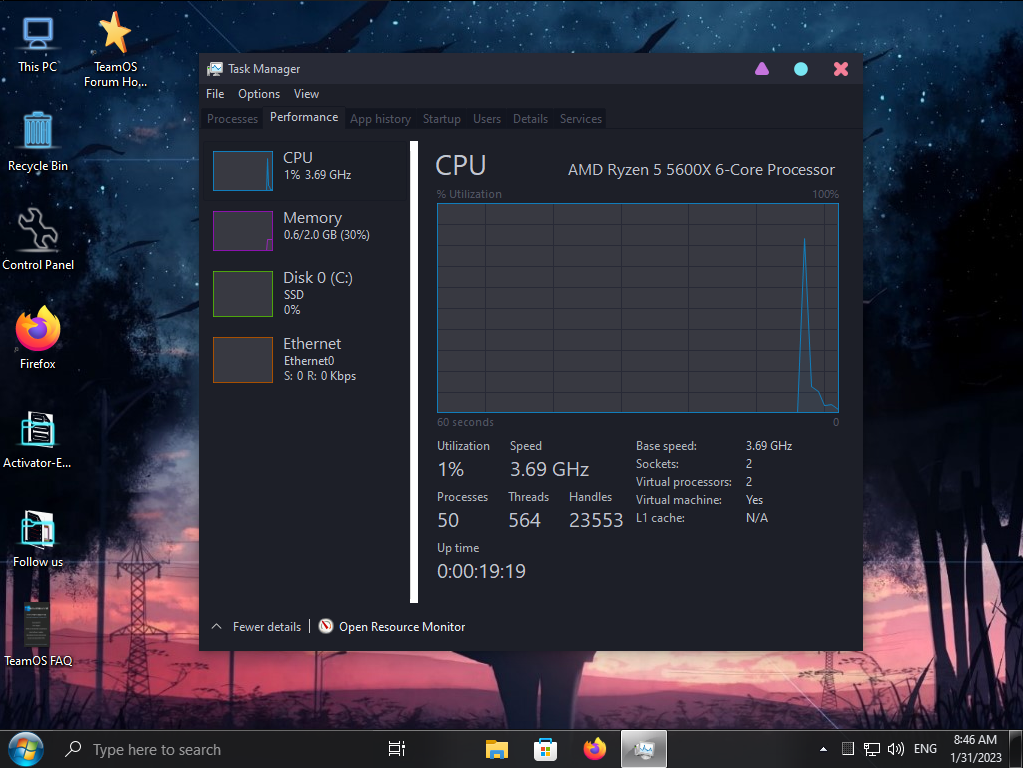This screenshot has width=1023, height=768.
Task: Click the purple triangle minimize button
Action: [x=761, y=69]
